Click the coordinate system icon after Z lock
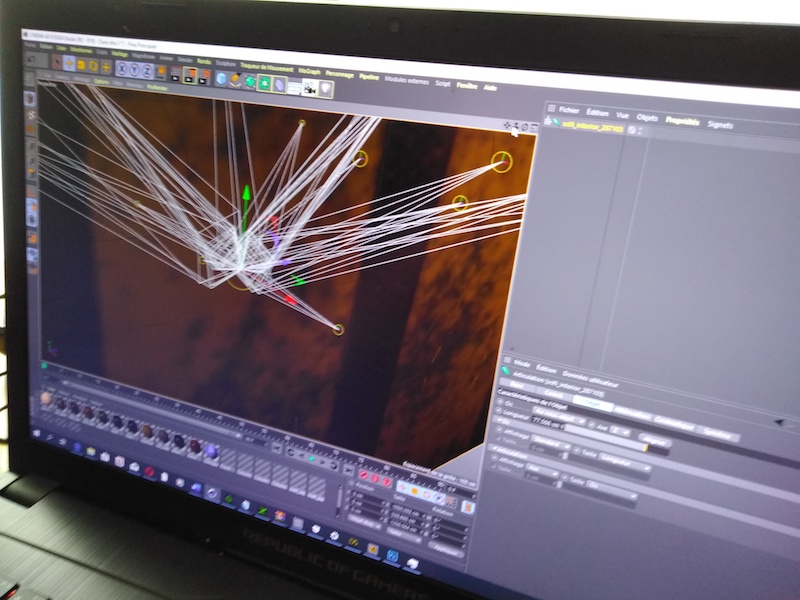 [160, 72]
